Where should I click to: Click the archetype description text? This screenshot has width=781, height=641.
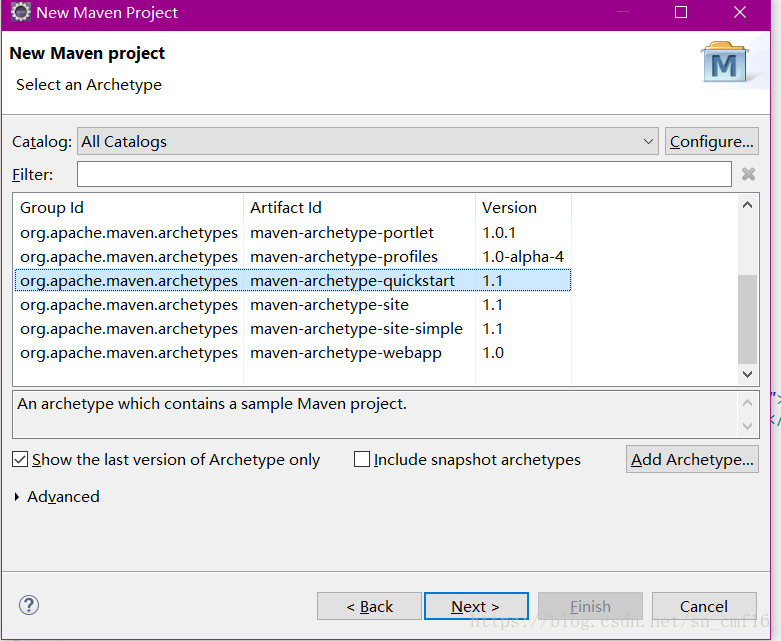(x=212, y=403)
